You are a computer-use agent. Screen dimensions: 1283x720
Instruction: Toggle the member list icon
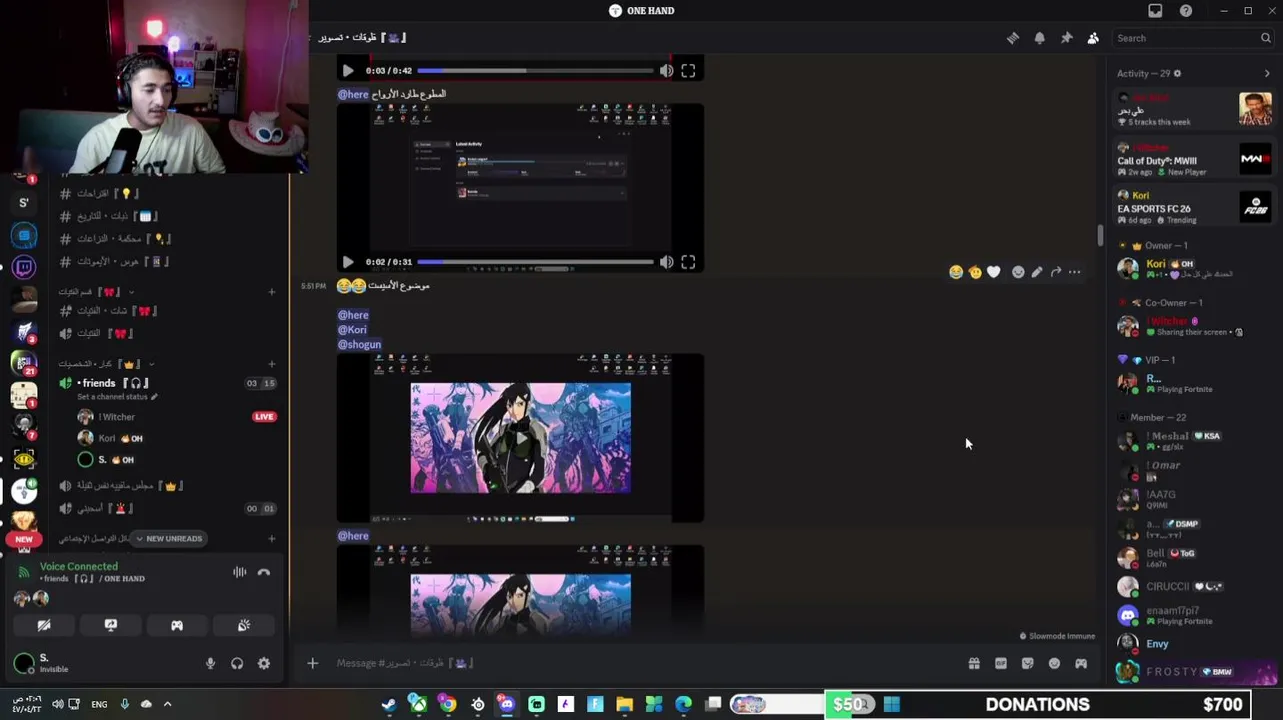[x=1093, y=38]
